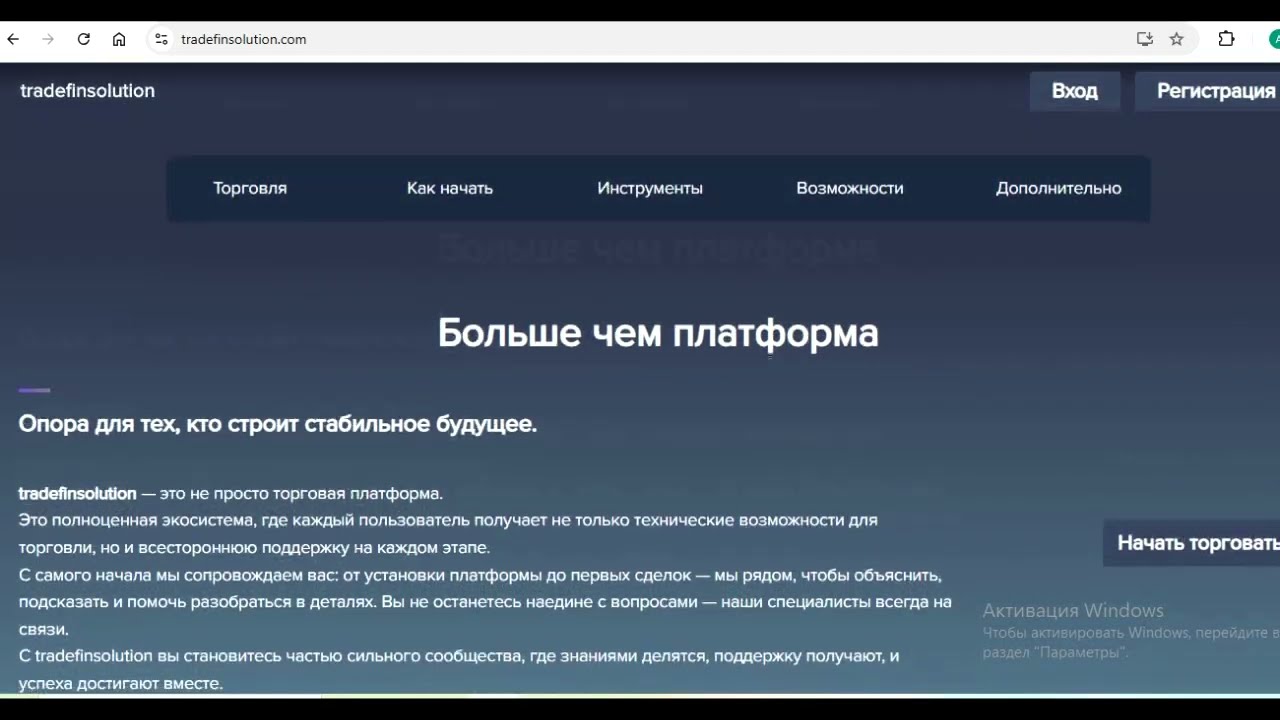Viewport: 1280px width, 720px height.
Task: Click the browser forward arrow
Action: [48, 39]
